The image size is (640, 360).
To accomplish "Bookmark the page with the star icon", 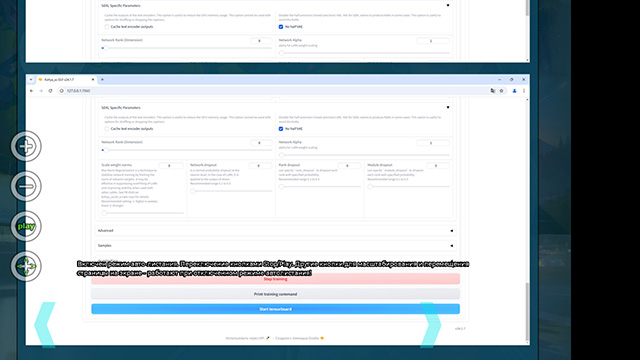I will (x=502, y=91).
